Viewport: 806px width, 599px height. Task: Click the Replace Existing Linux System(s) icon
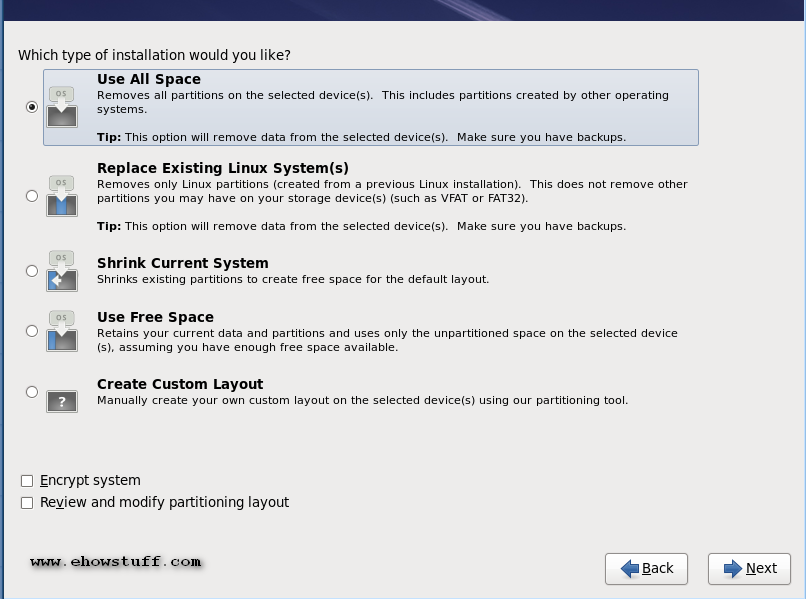coord(62,196)
